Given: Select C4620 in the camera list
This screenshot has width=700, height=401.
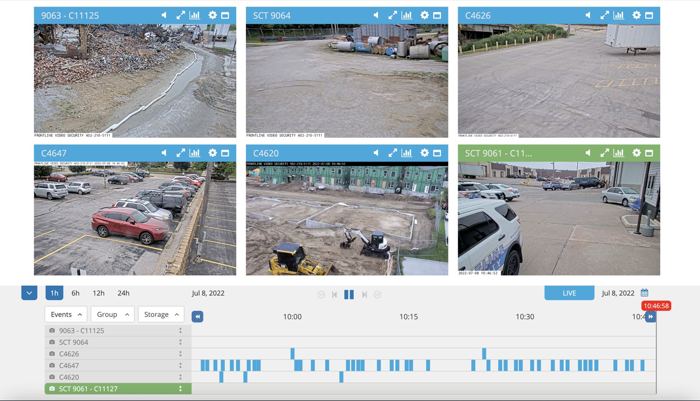Looking at the screenshot, I should 118,377.
